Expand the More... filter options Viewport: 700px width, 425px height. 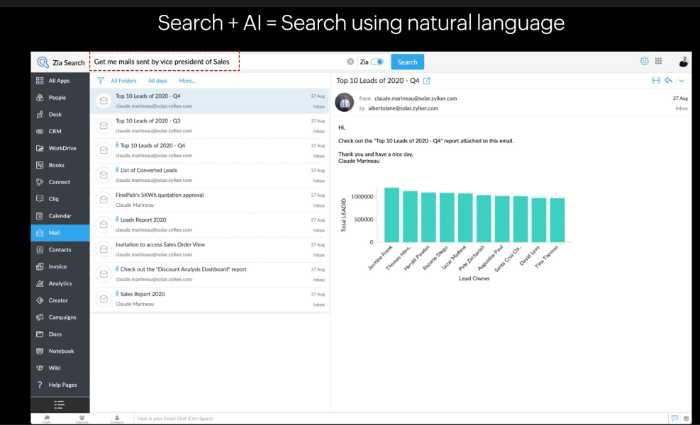[187, 81]
